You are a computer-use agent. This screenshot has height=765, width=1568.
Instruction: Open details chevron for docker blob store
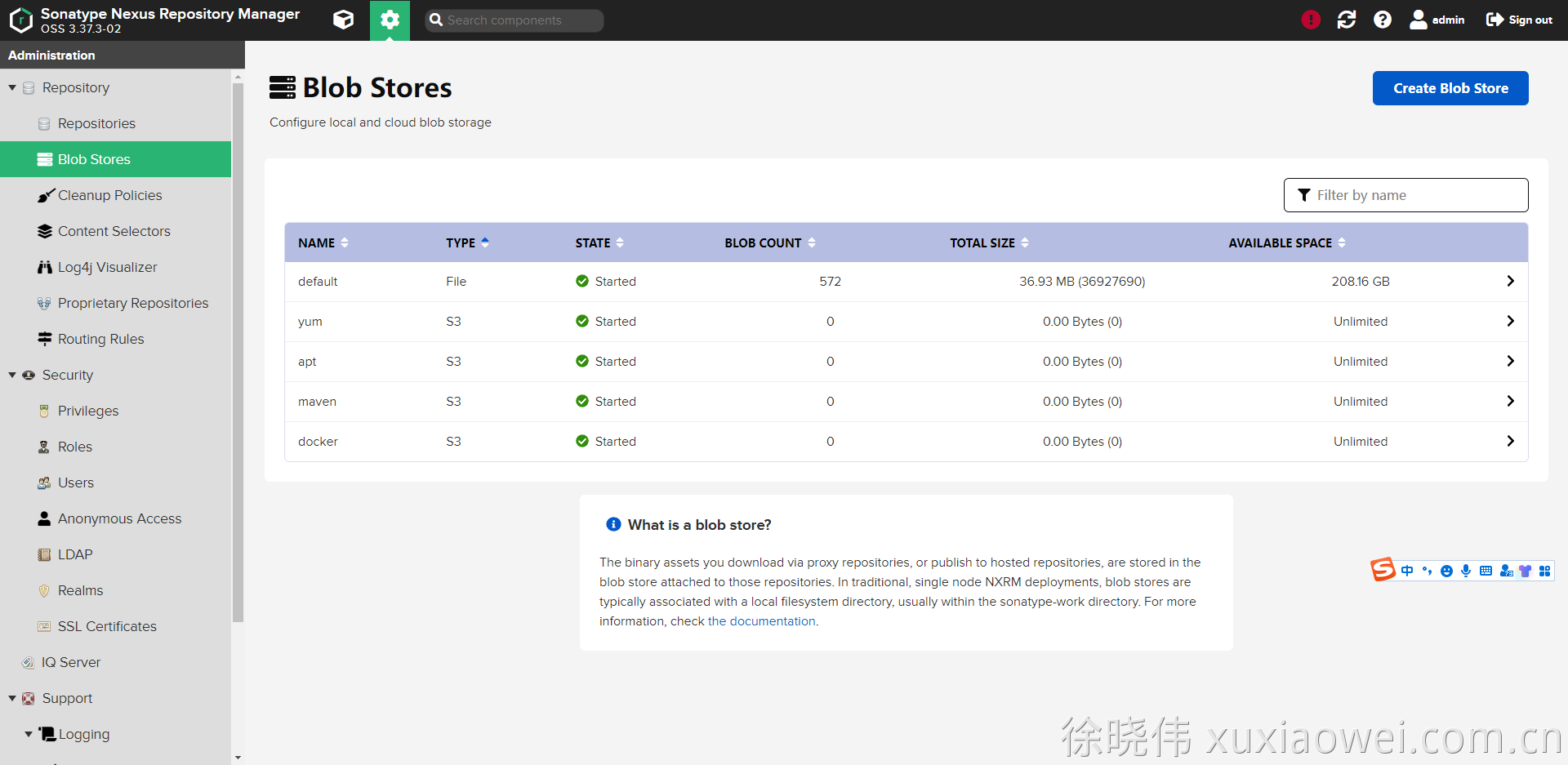[x=1510, y=441]
